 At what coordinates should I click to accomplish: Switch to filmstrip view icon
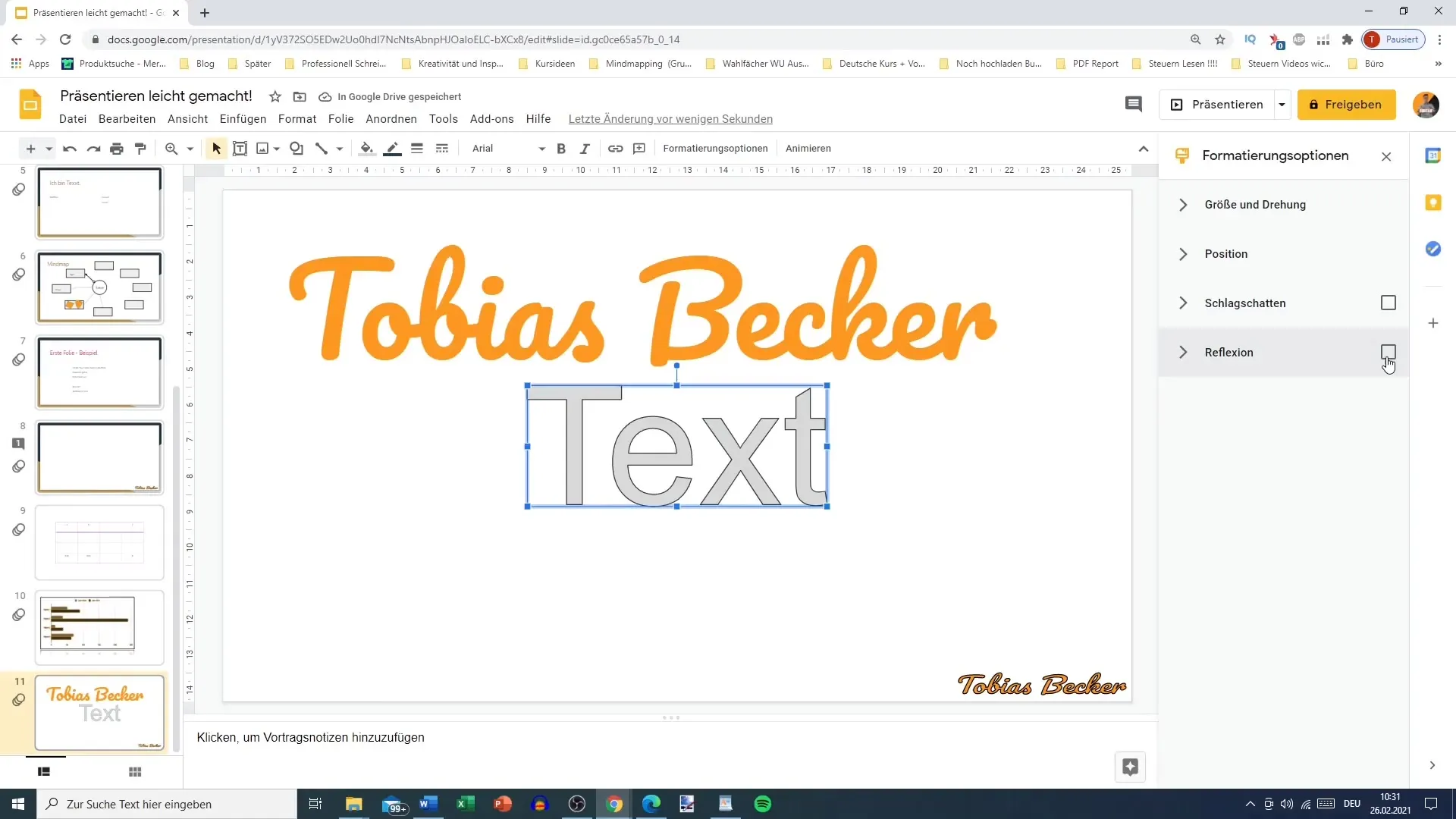coord(44,772)
